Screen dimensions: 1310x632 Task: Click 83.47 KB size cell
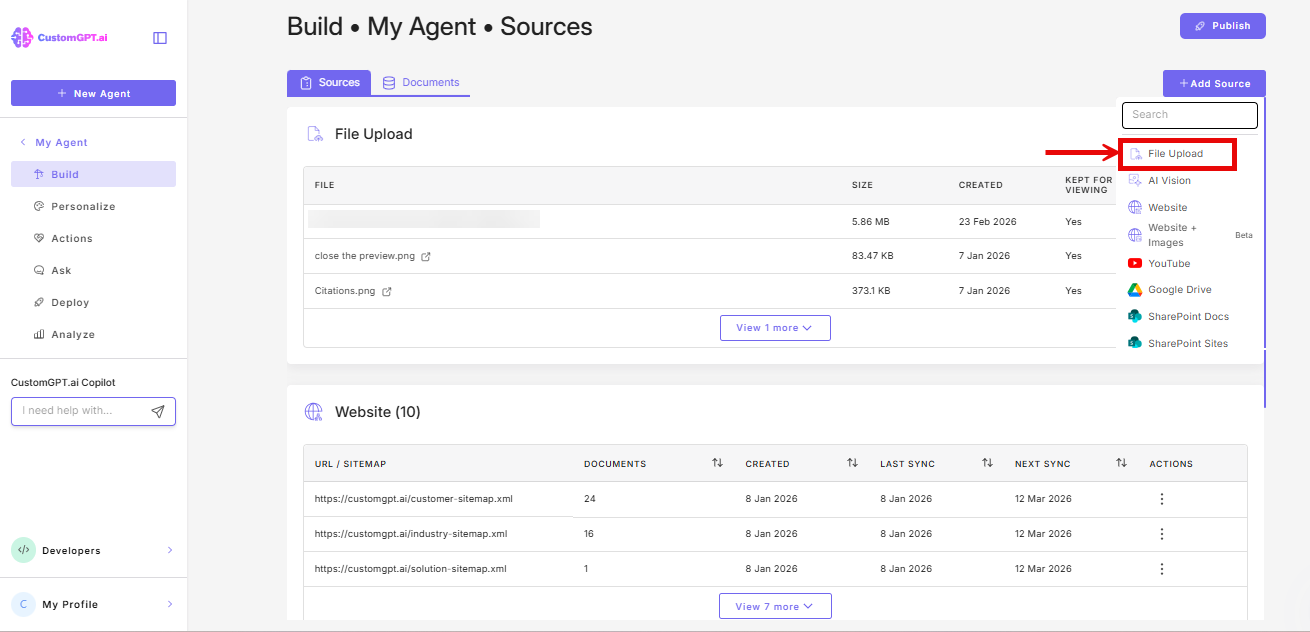click(872, 256)
